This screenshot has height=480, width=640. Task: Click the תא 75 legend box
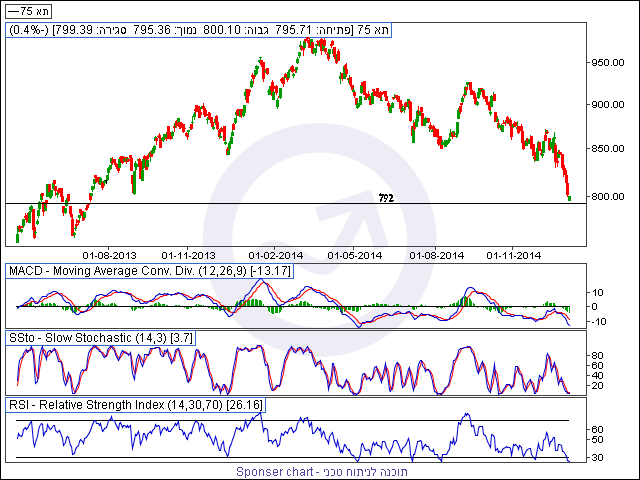pyautogui.click(x=28, y=11)
